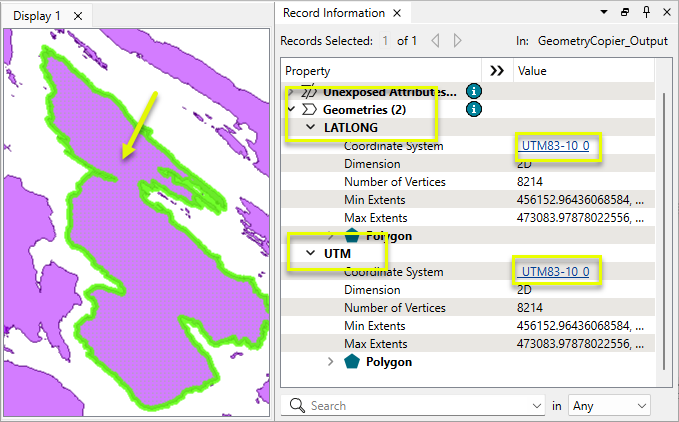Open the panel options dropdown arrow
Image resolution: width=679 pixels, height=422 pixels.
click(604, 12)
